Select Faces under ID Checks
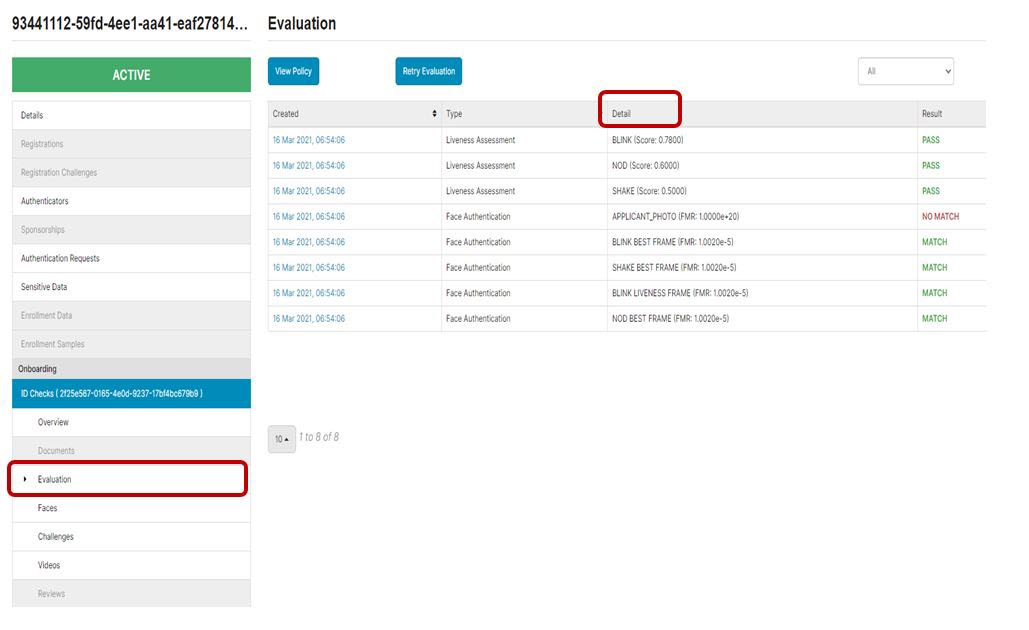The height and width of the screenshot is (630, 1029). coord(47,509)
